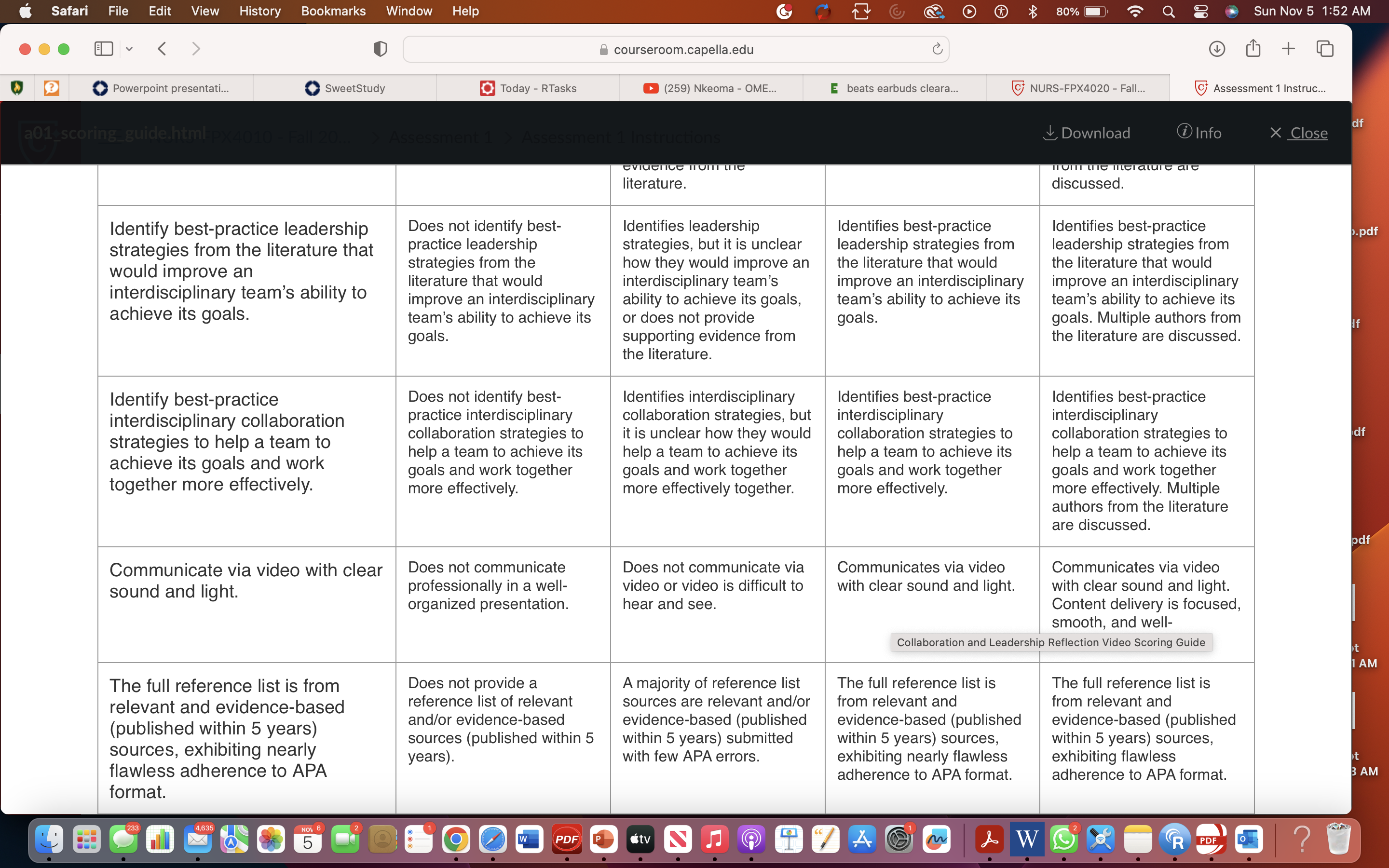The image size is (1389, 868).
Task: Reload the page with the refresh icon
Action: pyautogui.click(x=937, y=49)
